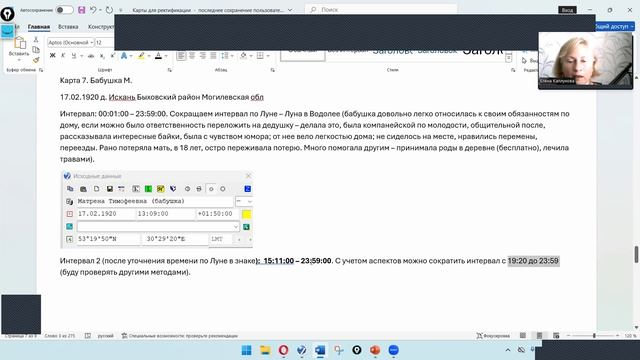This screenshot has width=640, height=360.
Task: Align paragraph text left
Action: [181, 56]
